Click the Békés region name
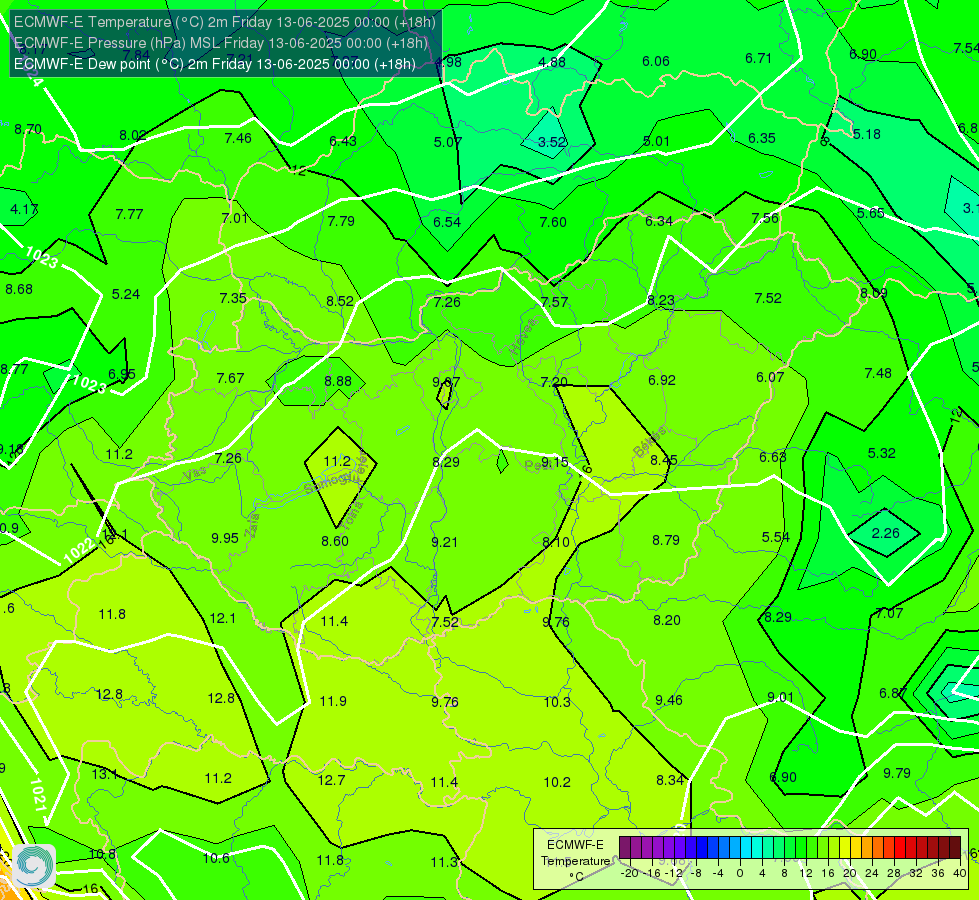 pos(649,442)
